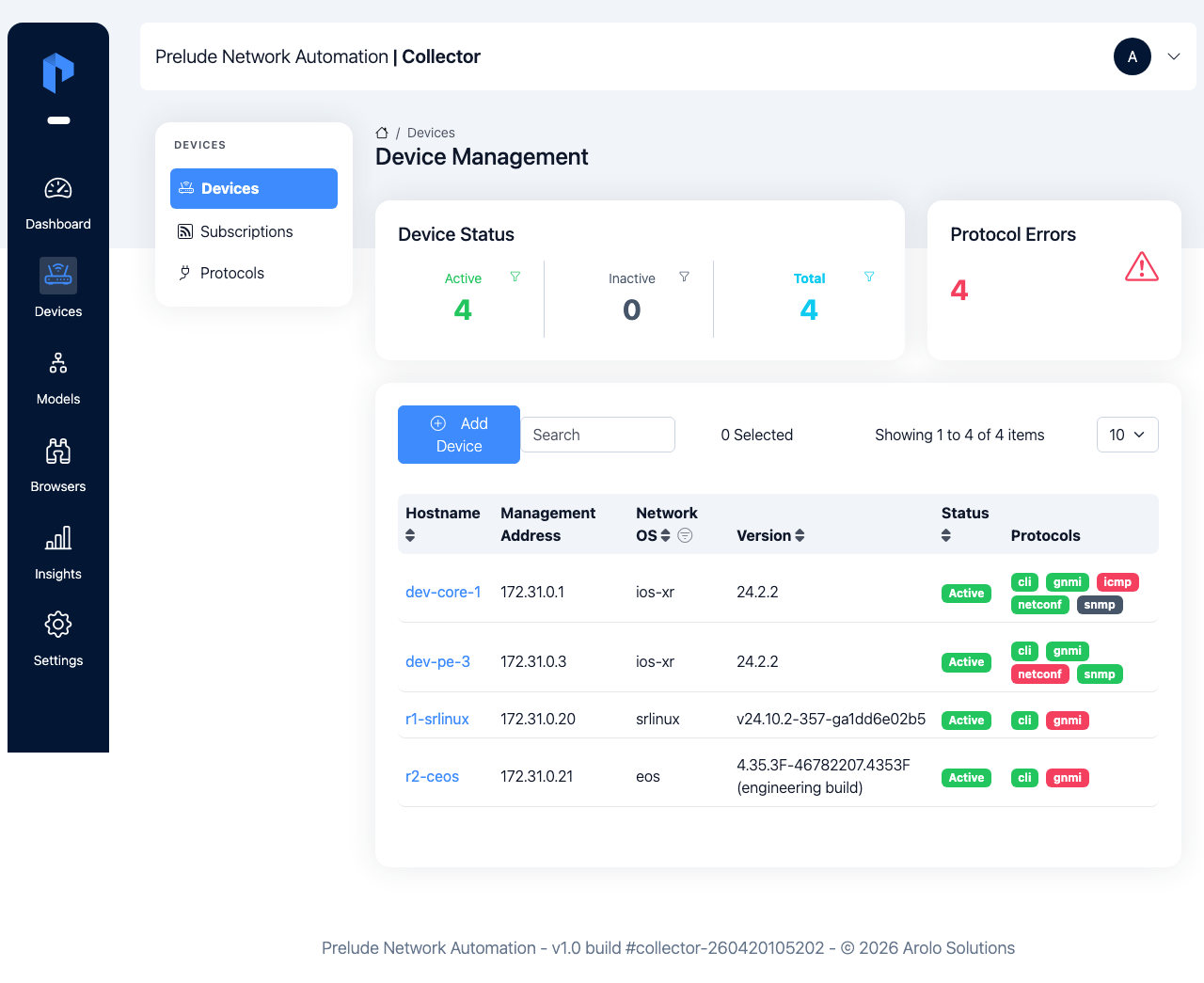Click the cli tag on r2-ceos
The image size is (1204, 983).
click(1024, 778)
